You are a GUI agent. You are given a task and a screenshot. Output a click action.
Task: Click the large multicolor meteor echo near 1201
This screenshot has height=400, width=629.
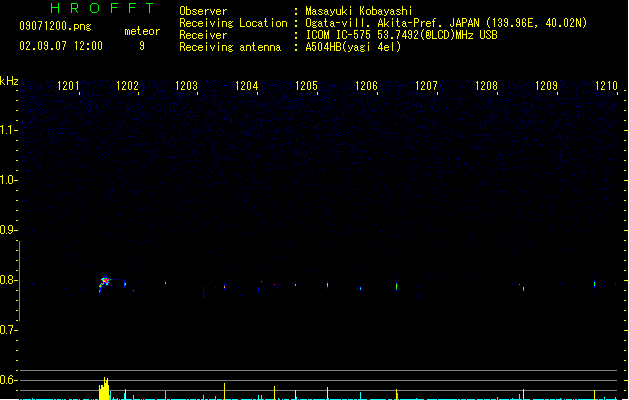pyautogui.click(x=104, y=284)
